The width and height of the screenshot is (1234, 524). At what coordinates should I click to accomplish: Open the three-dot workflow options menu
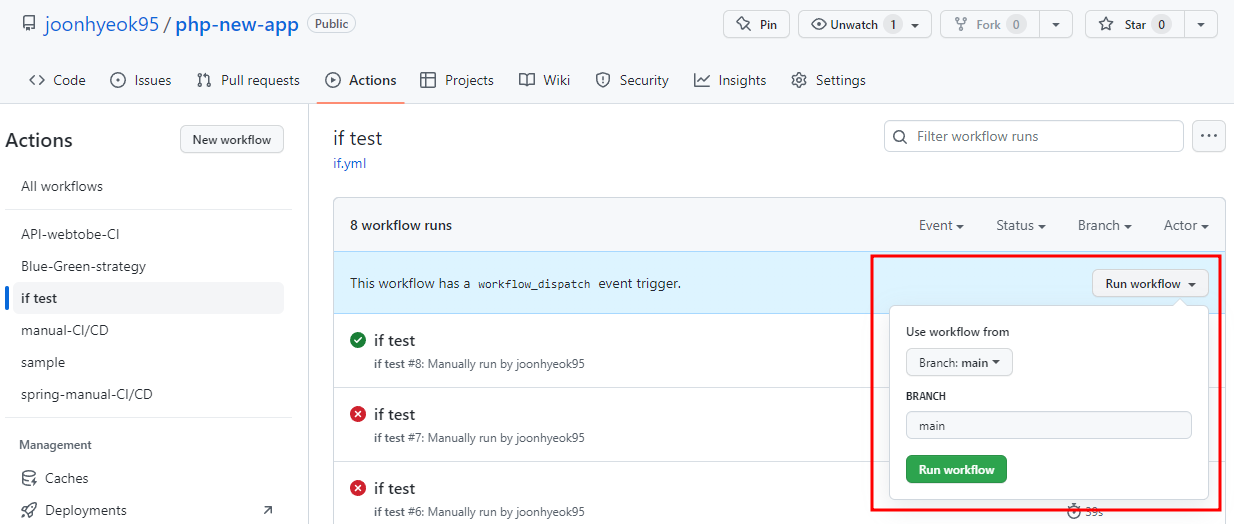point(1209,136)
